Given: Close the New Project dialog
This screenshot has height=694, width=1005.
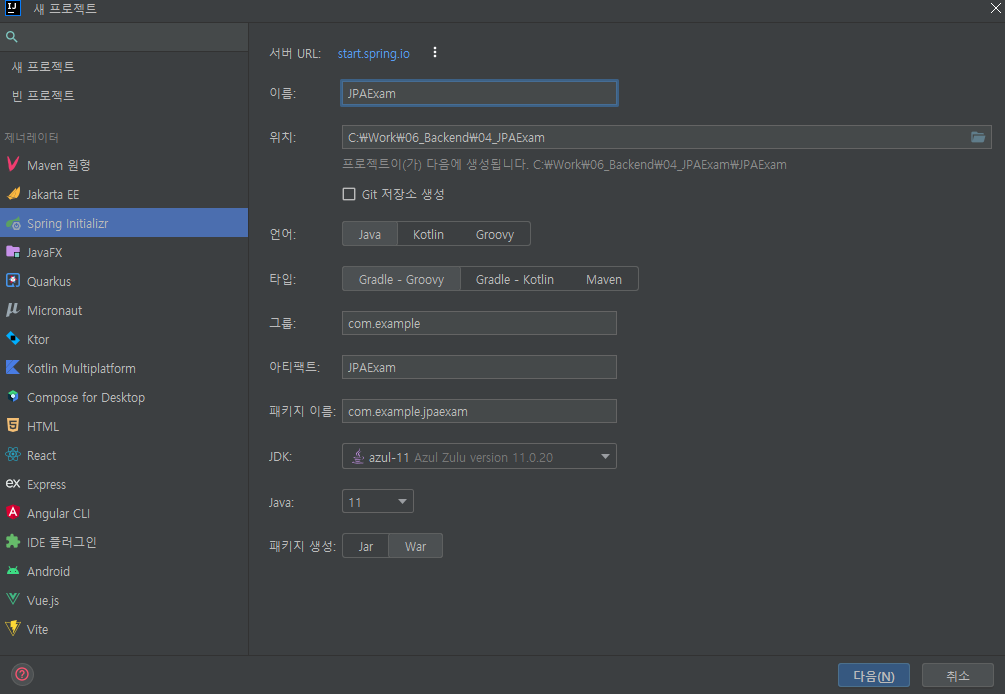Looking at the screenshot, I should coord(995,8).
